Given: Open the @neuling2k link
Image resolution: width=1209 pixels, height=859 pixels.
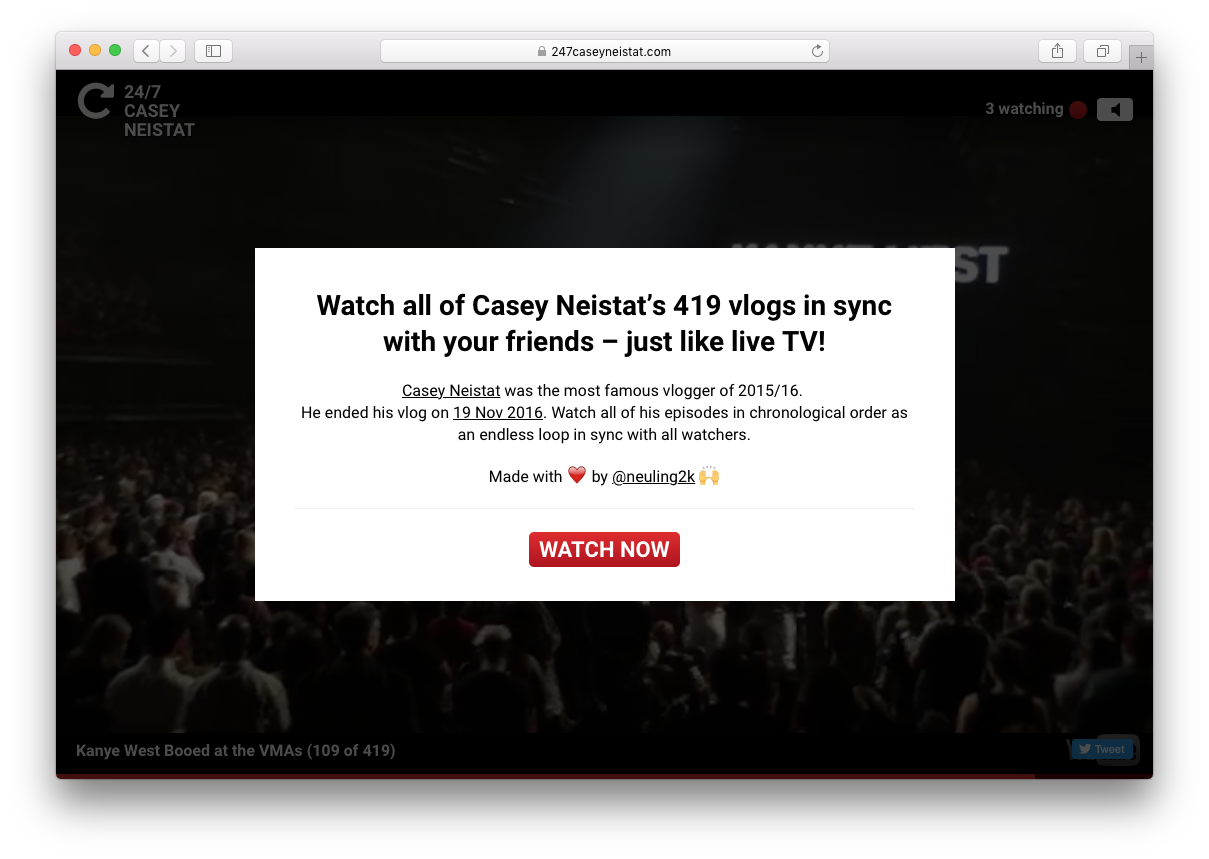Looking at the screenshot, I should pyautogui.click(x=653, y=476).
